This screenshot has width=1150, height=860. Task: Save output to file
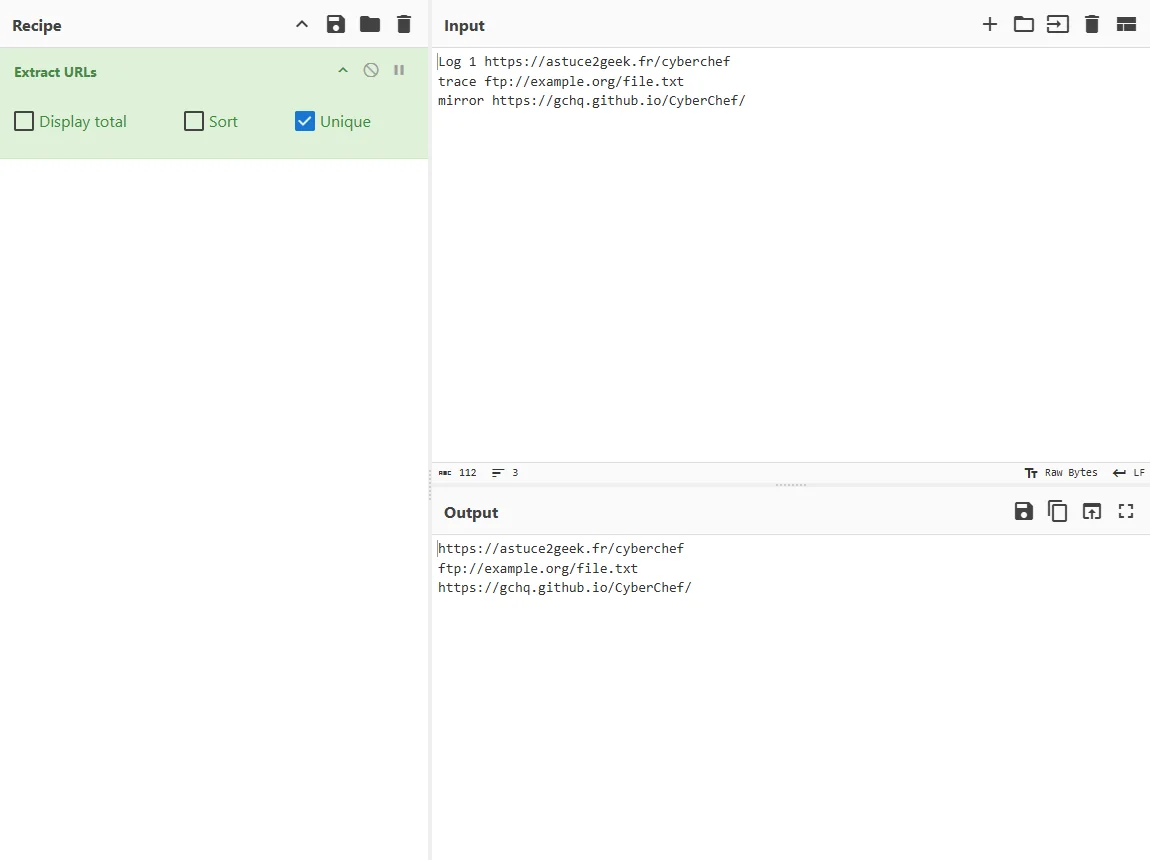click(x=1023, y=511)
